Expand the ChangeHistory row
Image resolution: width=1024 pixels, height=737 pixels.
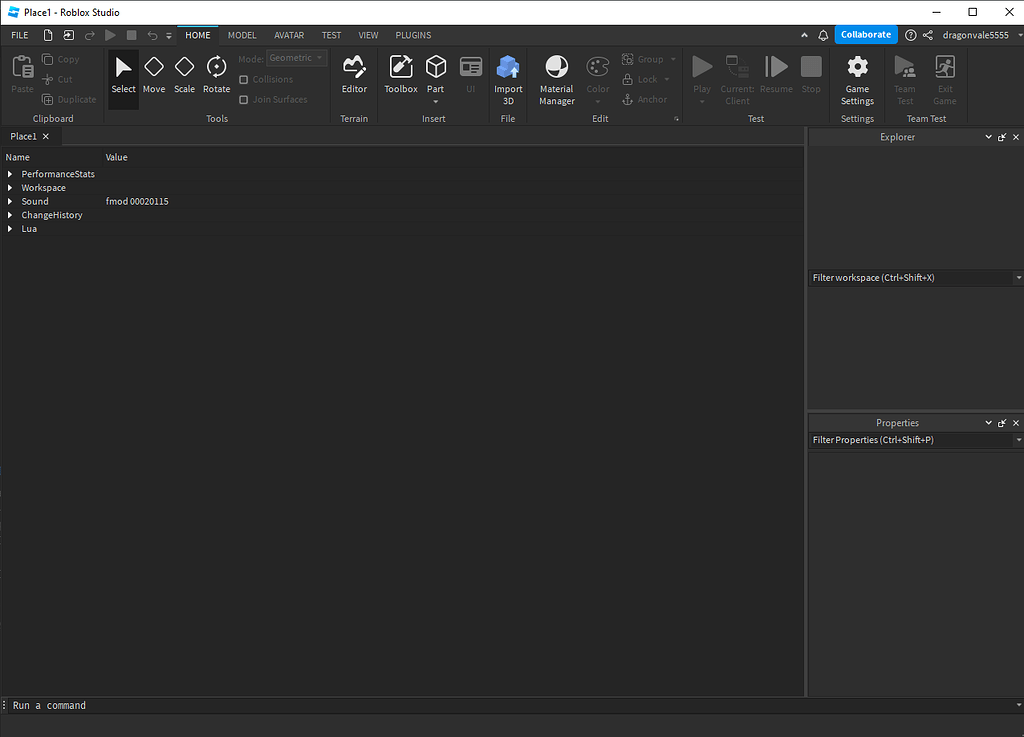click(x=10, y=215)
